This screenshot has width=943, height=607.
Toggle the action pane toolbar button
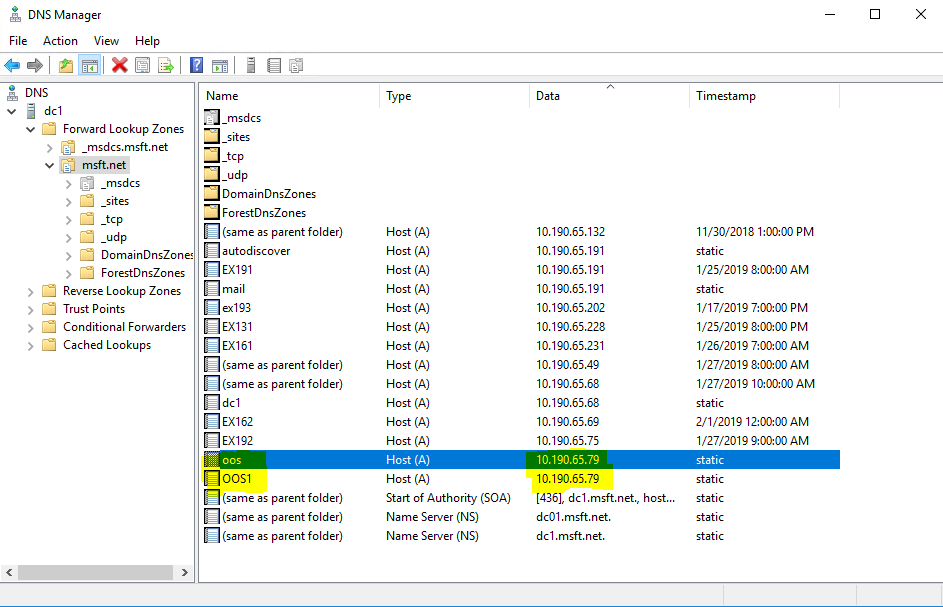point(220,65)
